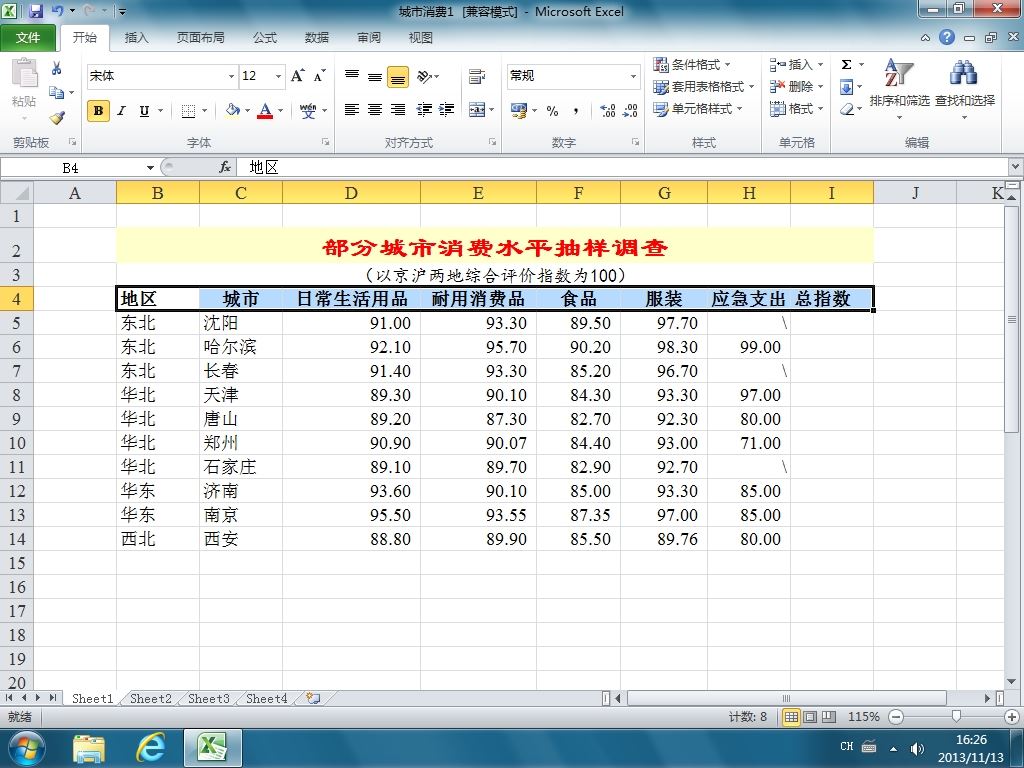
Task: Apply the cell borders icon
Action: (x=188, y=111)
